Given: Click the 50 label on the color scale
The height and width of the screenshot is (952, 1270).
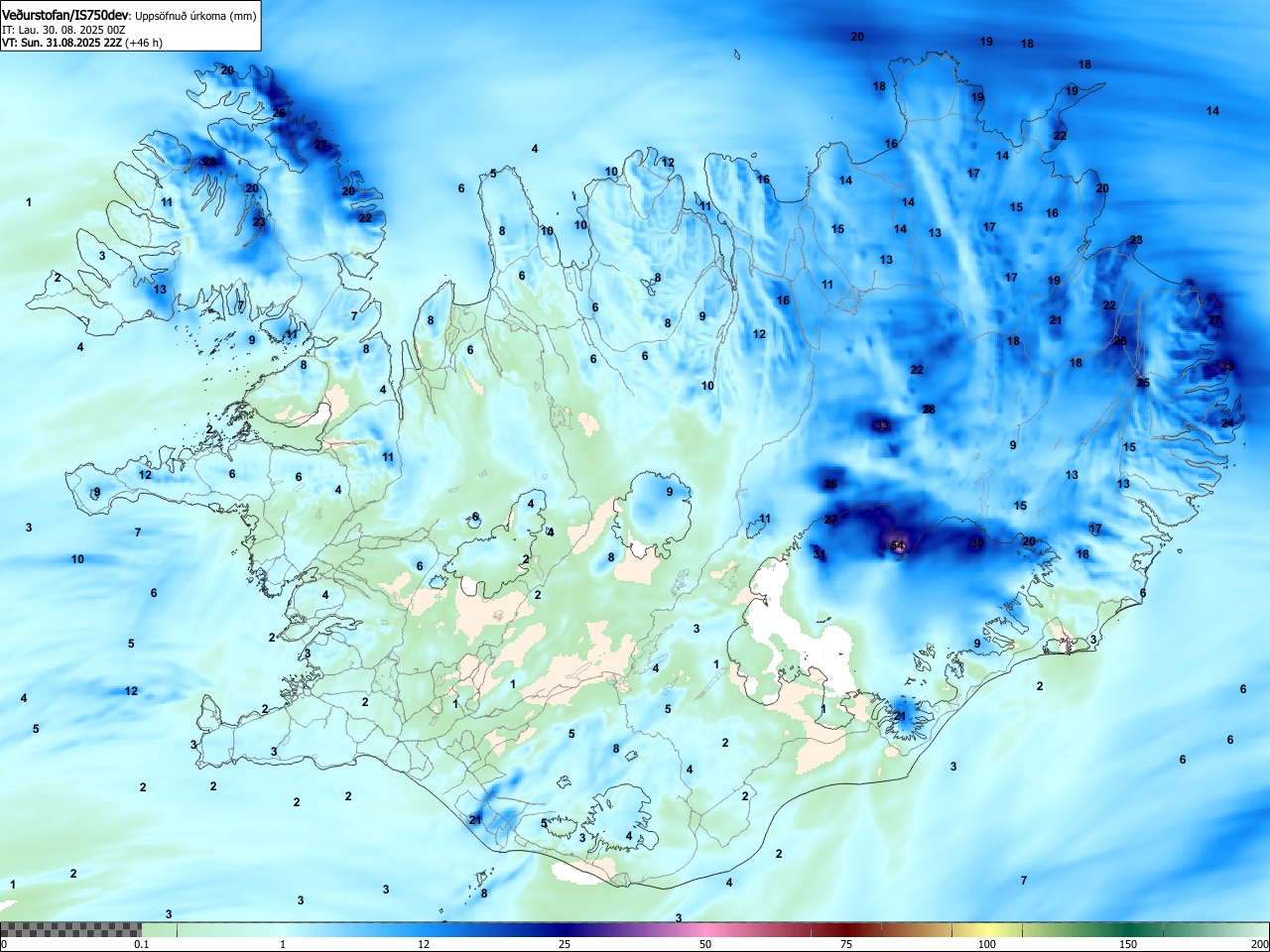Looking at the screenshot, I should click(x=705, y=944).
